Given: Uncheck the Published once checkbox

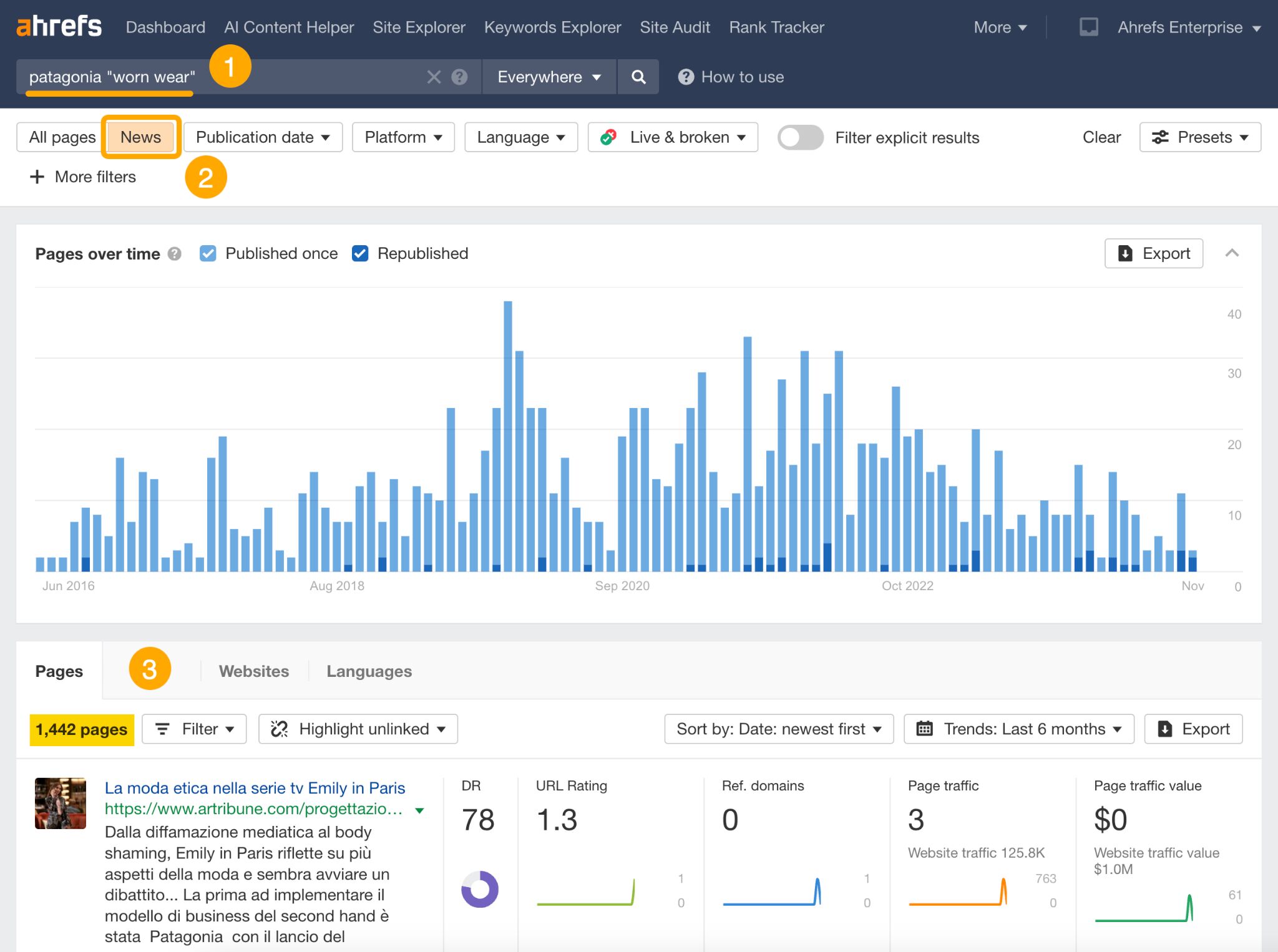Looking at the screenshot, I should (208, 253).
